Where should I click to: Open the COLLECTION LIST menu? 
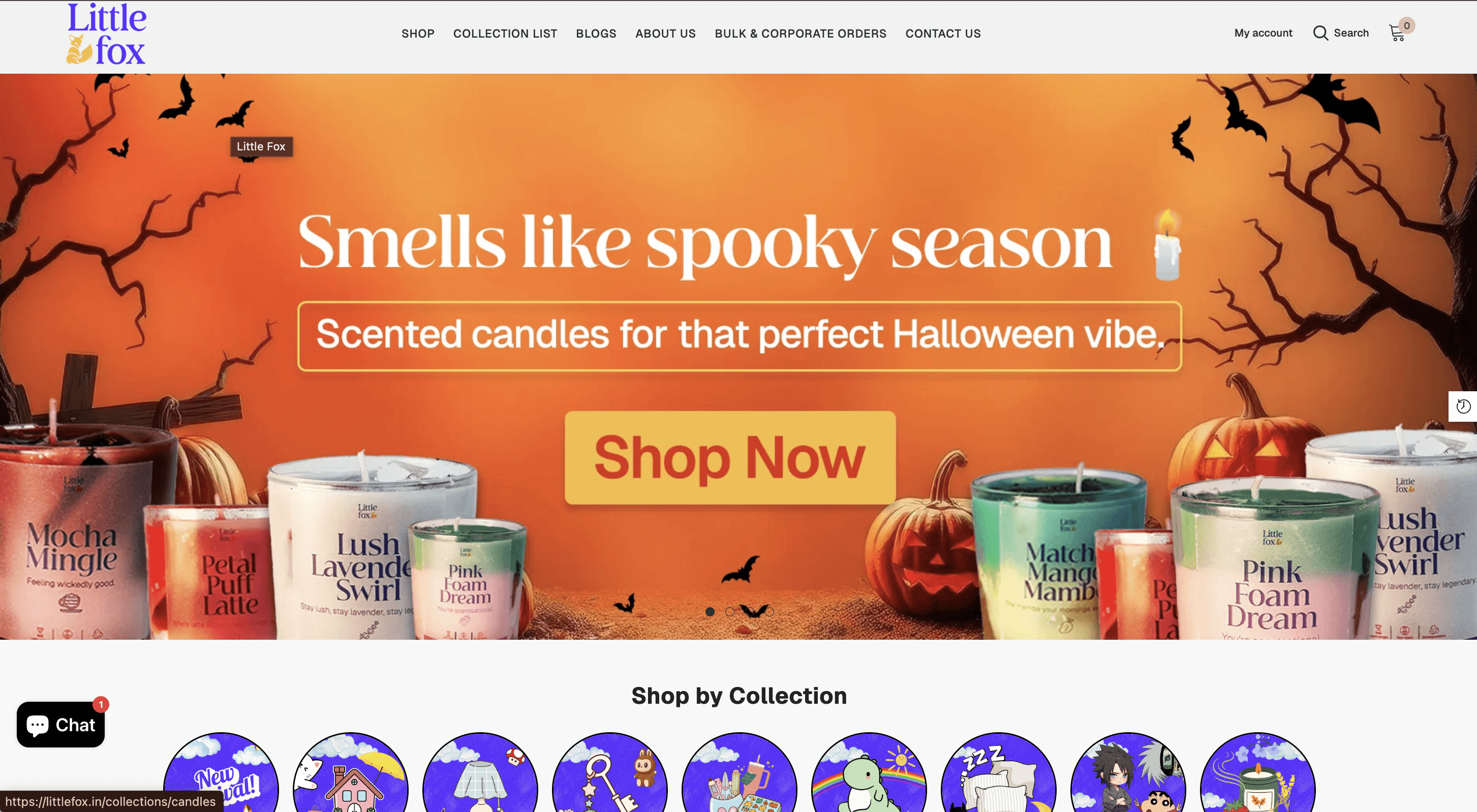pyautogui.click(x=505, y=33)
